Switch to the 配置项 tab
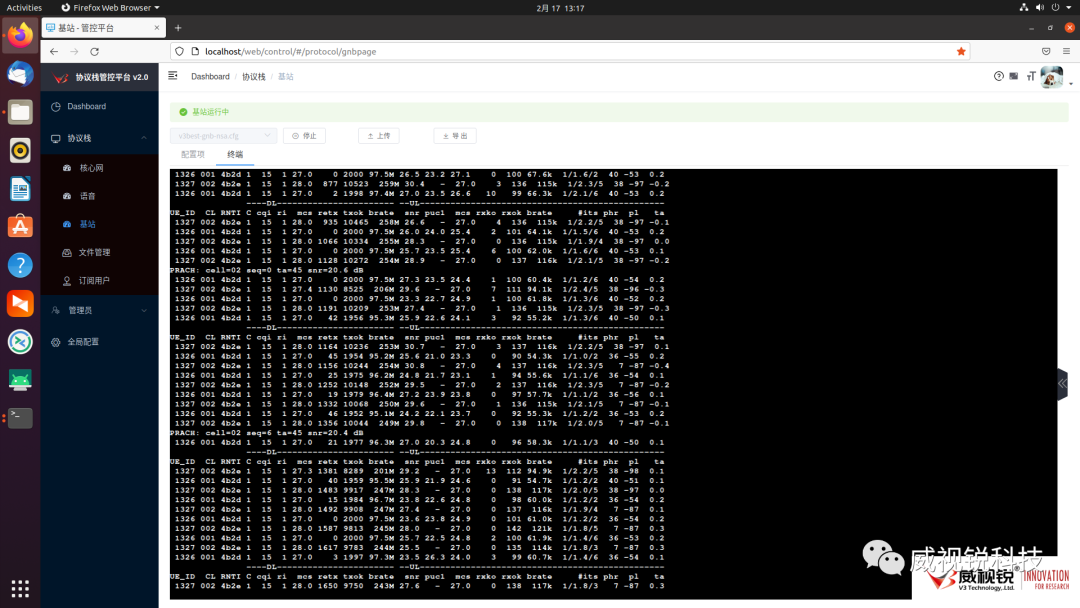Screen dimensions: 1080x608 point(193,154)
